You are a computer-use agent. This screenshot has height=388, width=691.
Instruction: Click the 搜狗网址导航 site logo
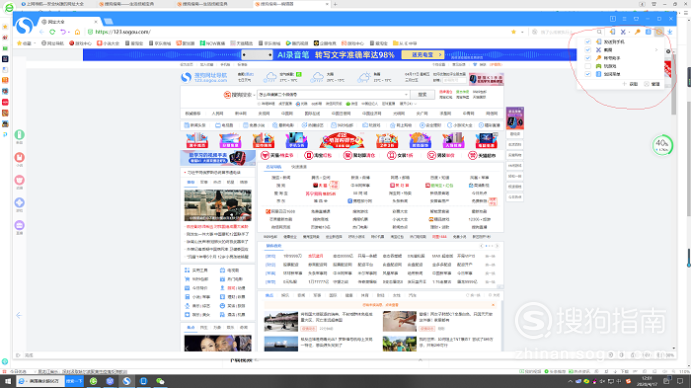204,77
